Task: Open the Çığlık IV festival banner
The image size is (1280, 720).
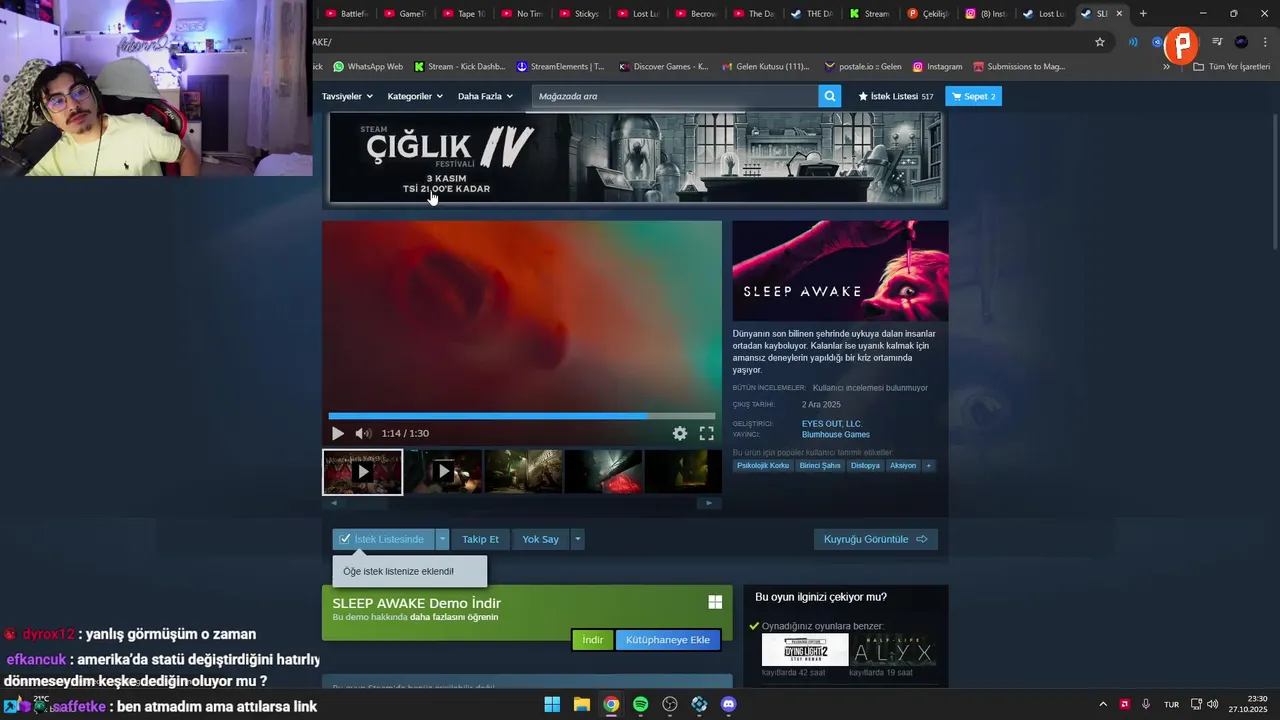Action: (x=635, y=157)
